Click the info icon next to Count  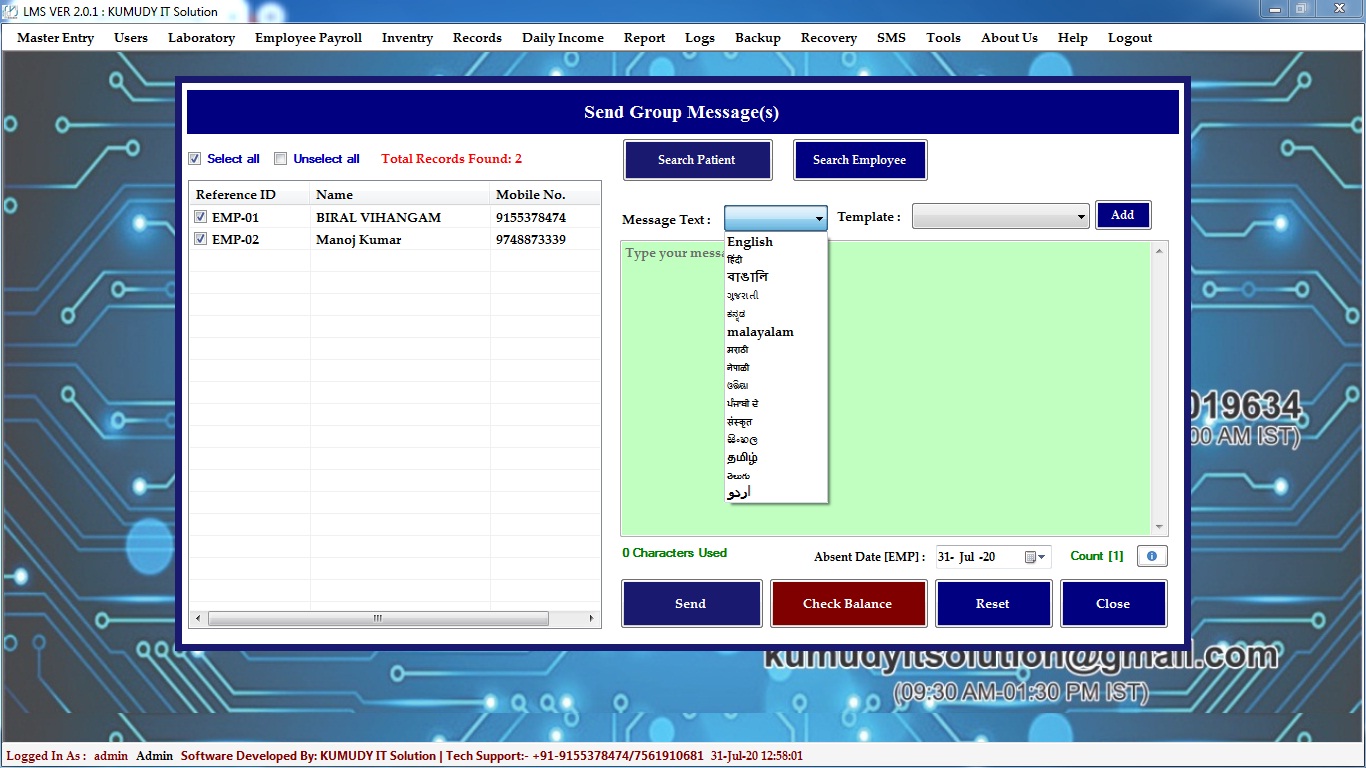point(1151,556)
